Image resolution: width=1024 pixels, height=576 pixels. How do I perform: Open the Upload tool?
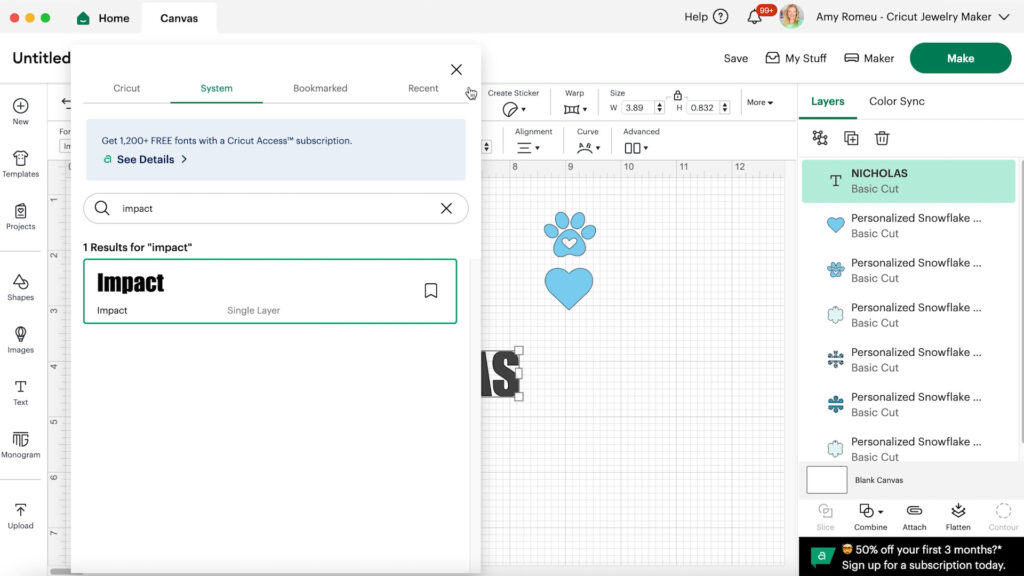(20, 516)
